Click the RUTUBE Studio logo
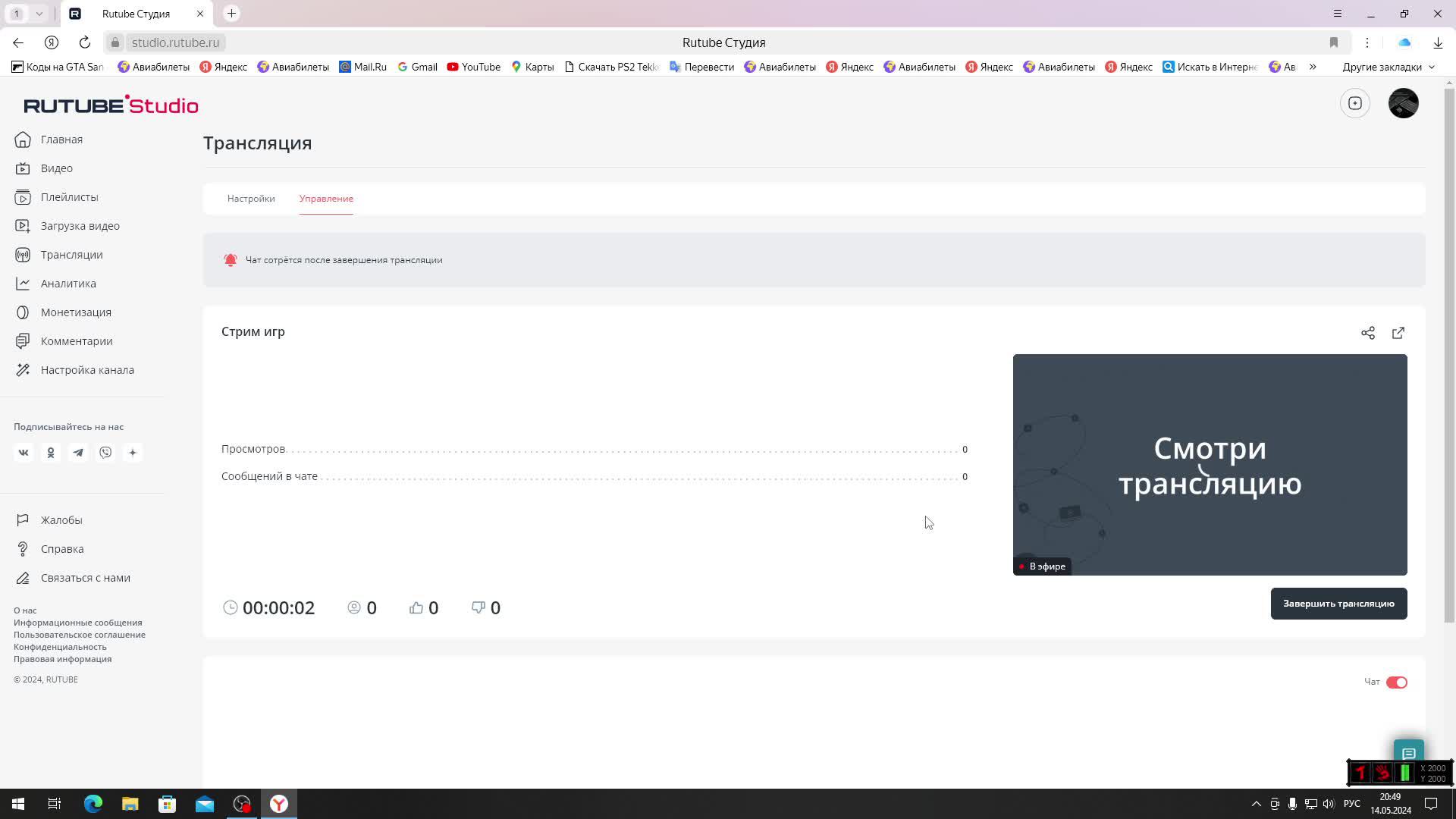1456x819 pixels. 111,105
